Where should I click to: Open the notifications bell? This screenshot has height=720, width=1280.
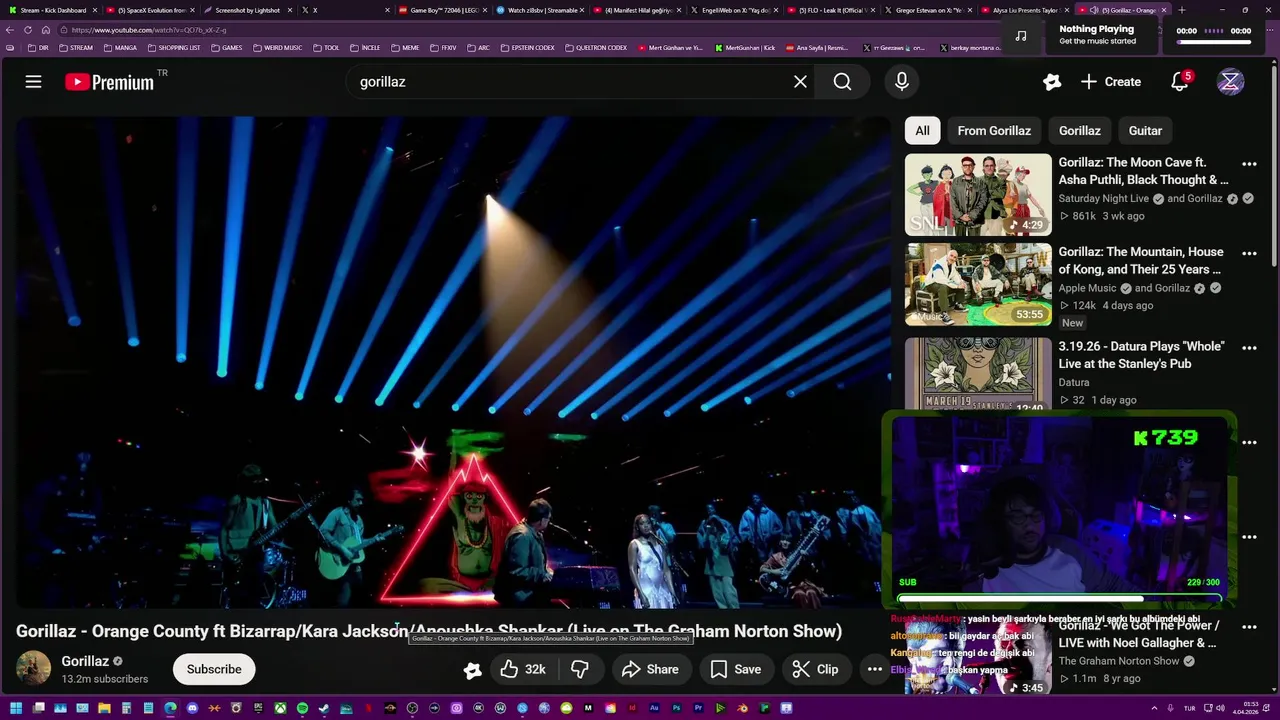[x=1180, y=82]
